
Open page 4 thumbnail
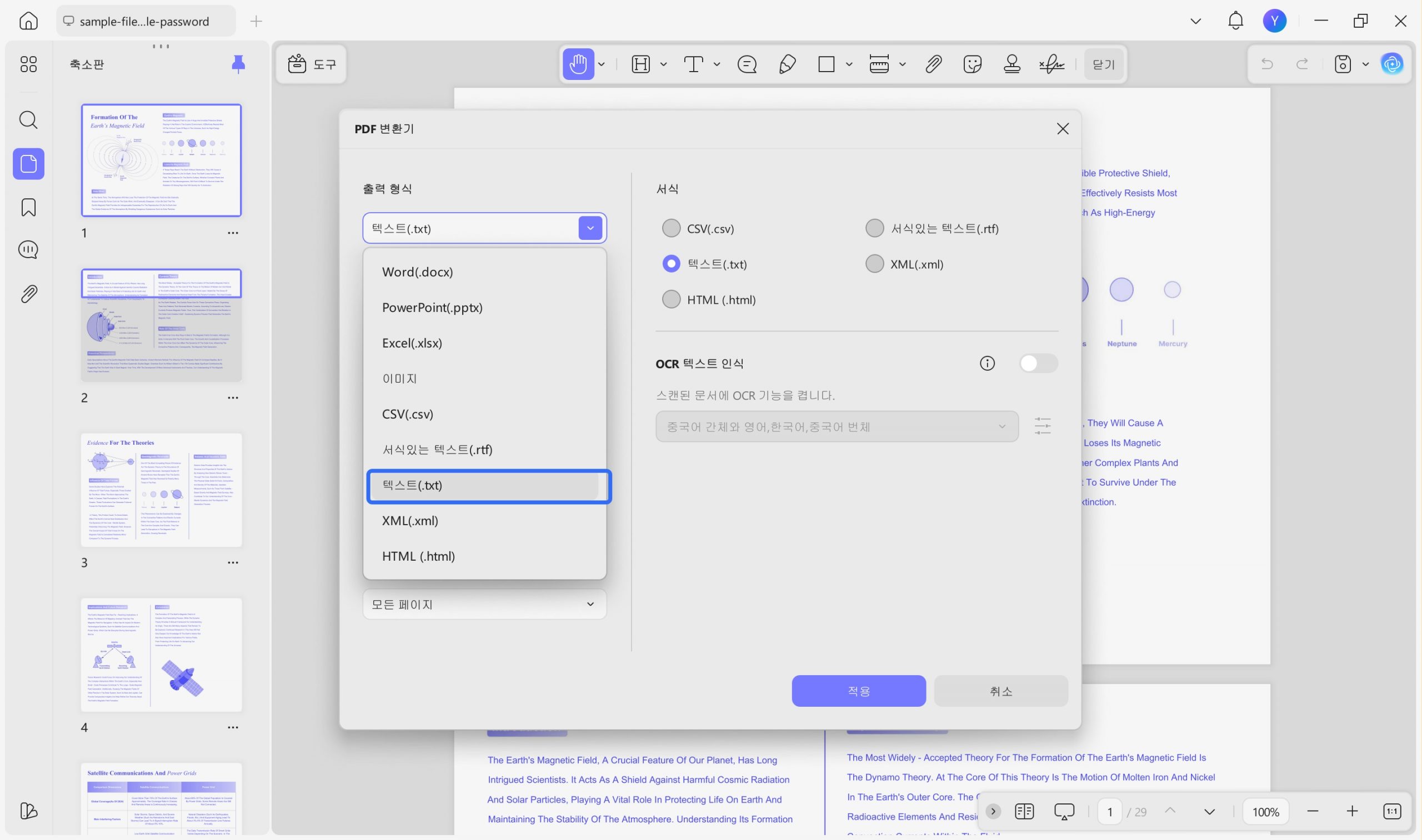point(162,655)
